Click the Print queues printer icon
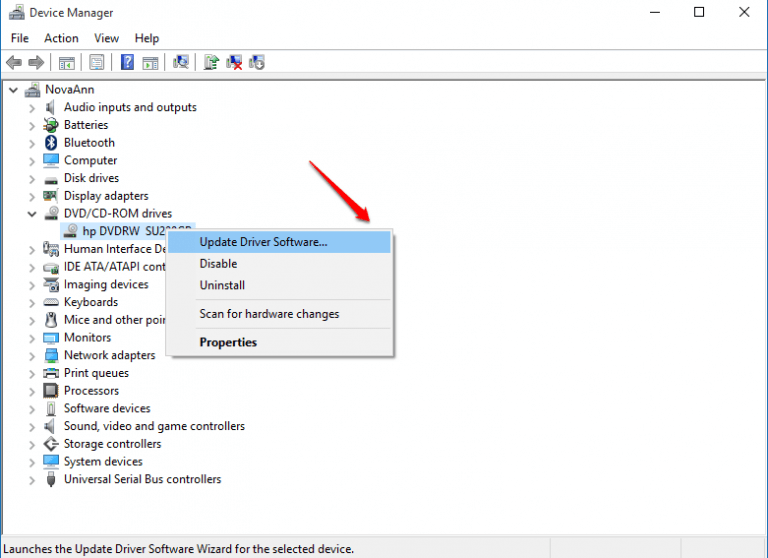Screen dimensions: 768x558 (x=50, y=373)
